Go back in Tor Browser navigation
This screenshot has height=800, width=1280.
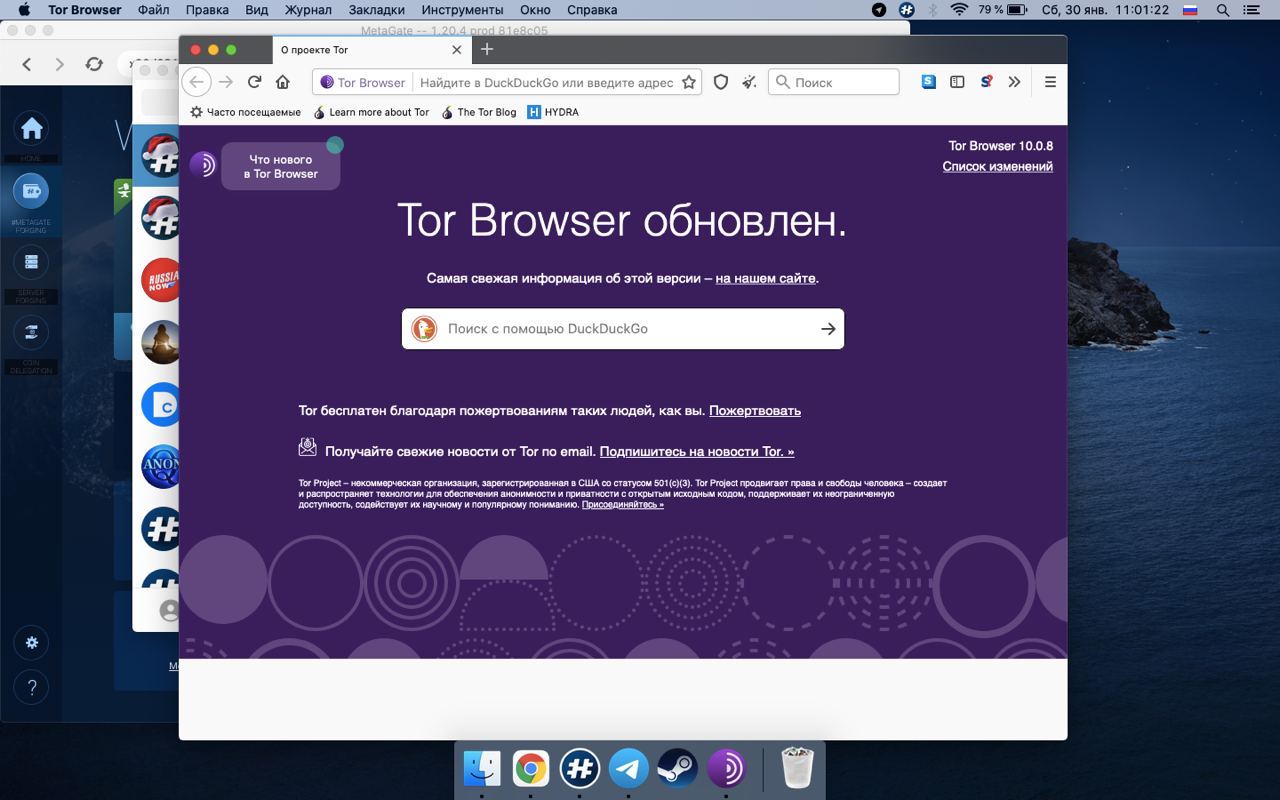click(x=197, y=82)
